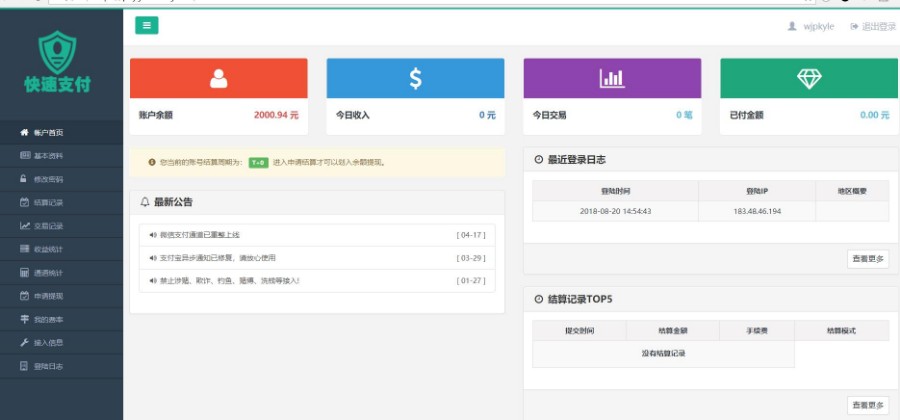The image size is (900, 420).
Task: Click 查看更多 under 结算记录TOP5
Action: (867, 405)
